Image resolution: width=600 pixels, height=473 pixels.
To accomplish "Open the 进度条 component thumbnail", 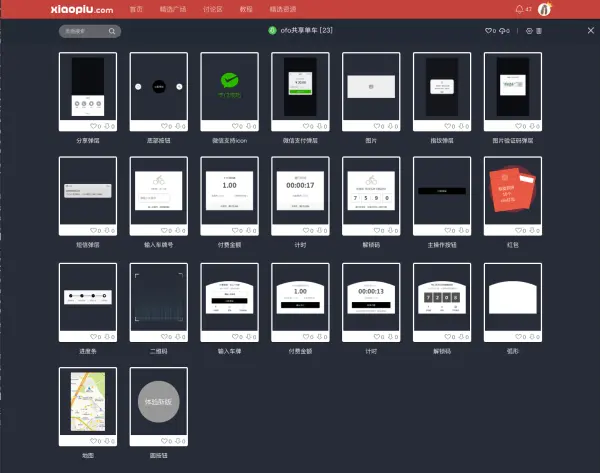I will click(88, 297).
